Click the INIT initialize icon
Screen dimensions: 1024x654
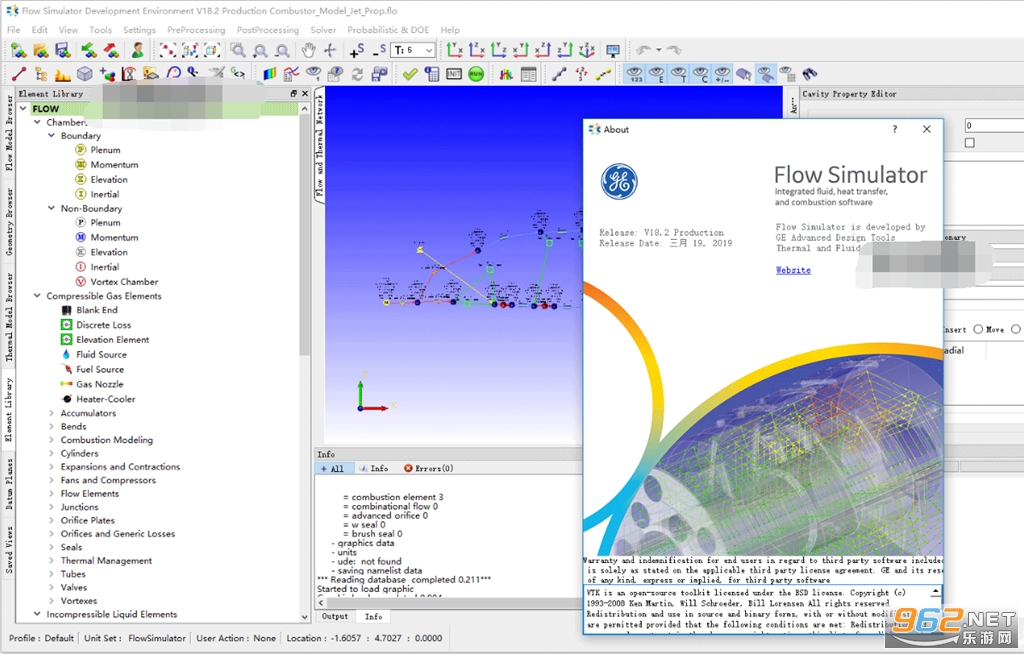(x=454, y=74)
